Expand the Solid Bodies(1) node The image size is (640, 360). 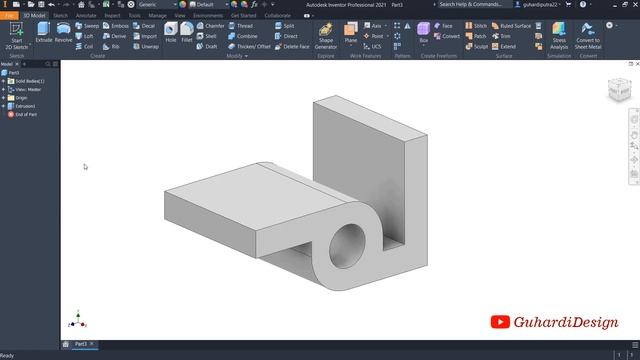(x=4, y=81)
